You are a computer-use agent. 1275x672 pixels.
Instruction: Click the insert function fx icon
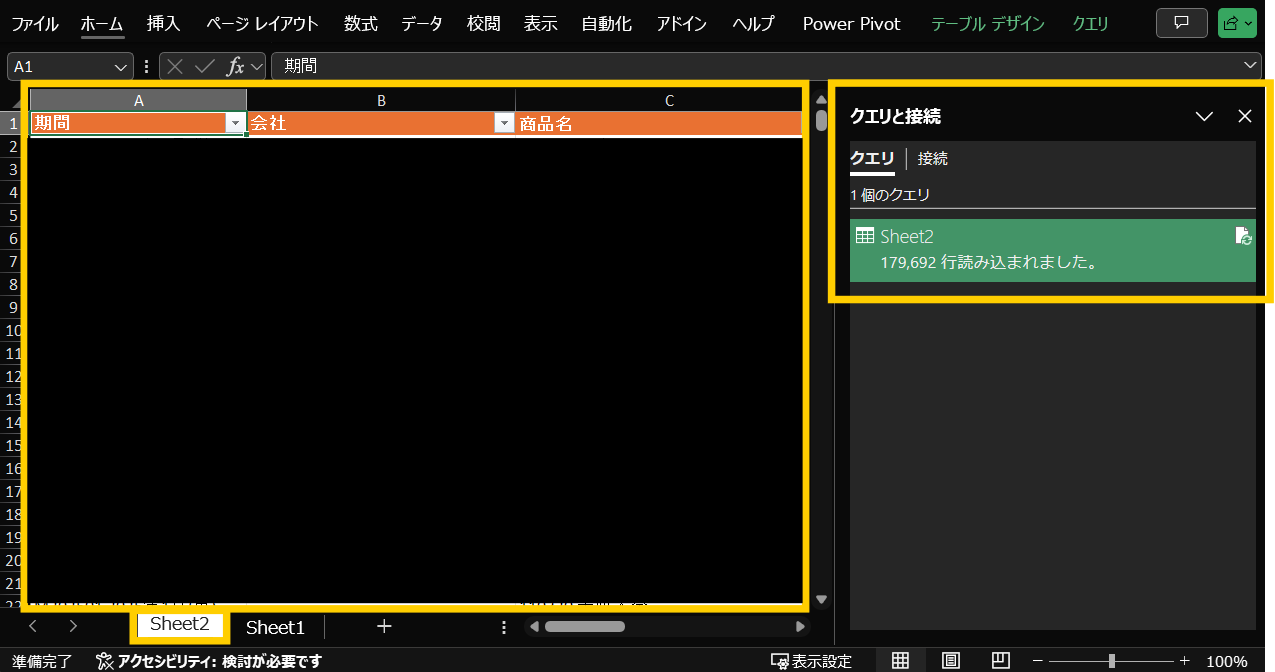click(236, 66)
